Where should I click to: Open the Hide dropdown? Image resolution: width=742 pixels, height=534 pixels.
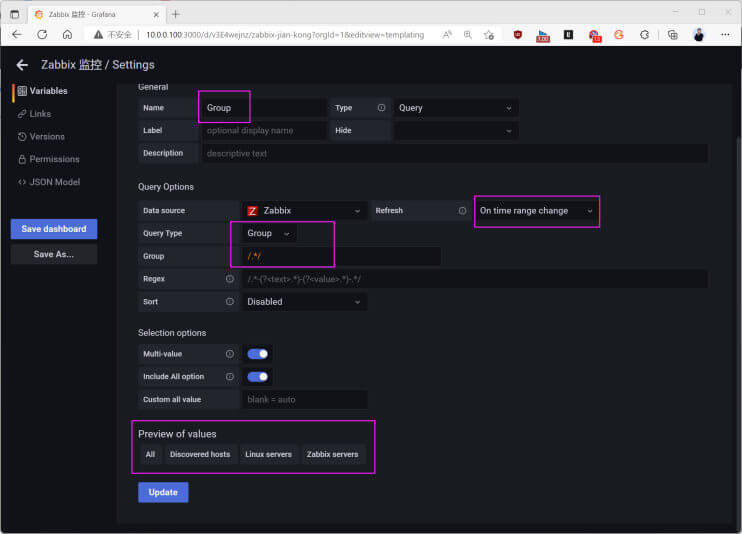pyautogui.click(x=456, y=131)
